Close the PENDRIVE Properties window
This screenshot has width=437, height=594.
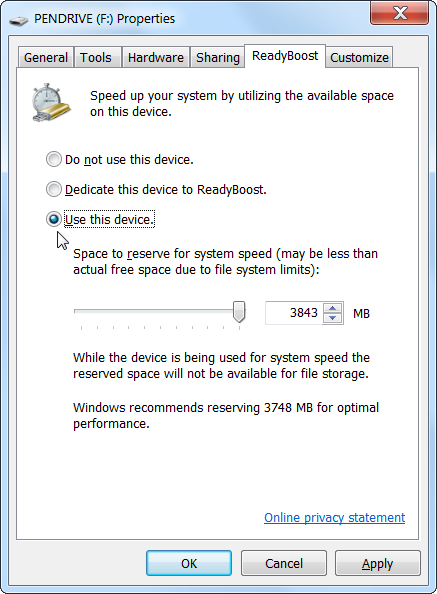click(x=399, y=13)
